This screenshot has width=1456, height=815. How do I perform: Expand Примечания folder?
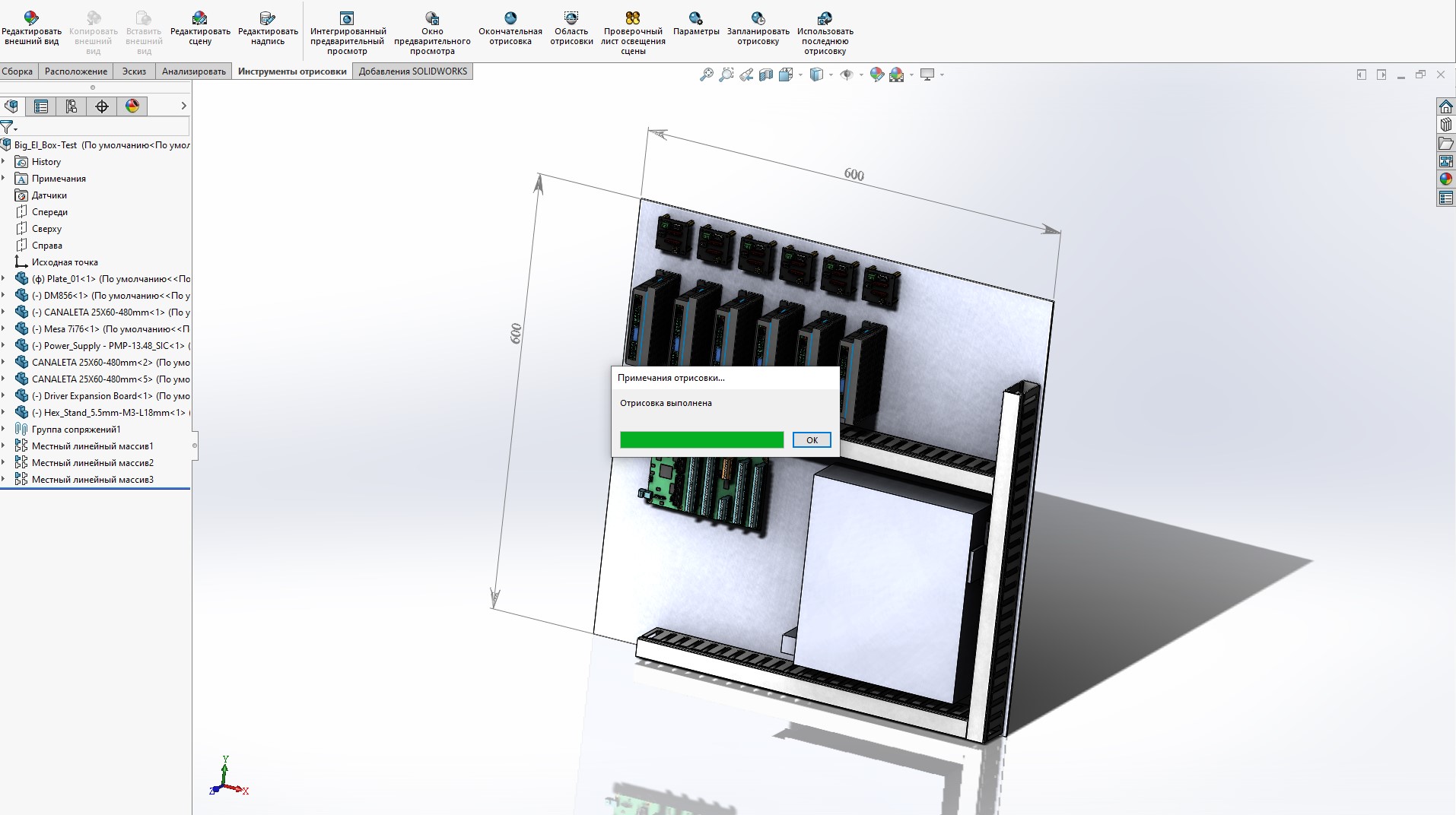click(4, 179)
